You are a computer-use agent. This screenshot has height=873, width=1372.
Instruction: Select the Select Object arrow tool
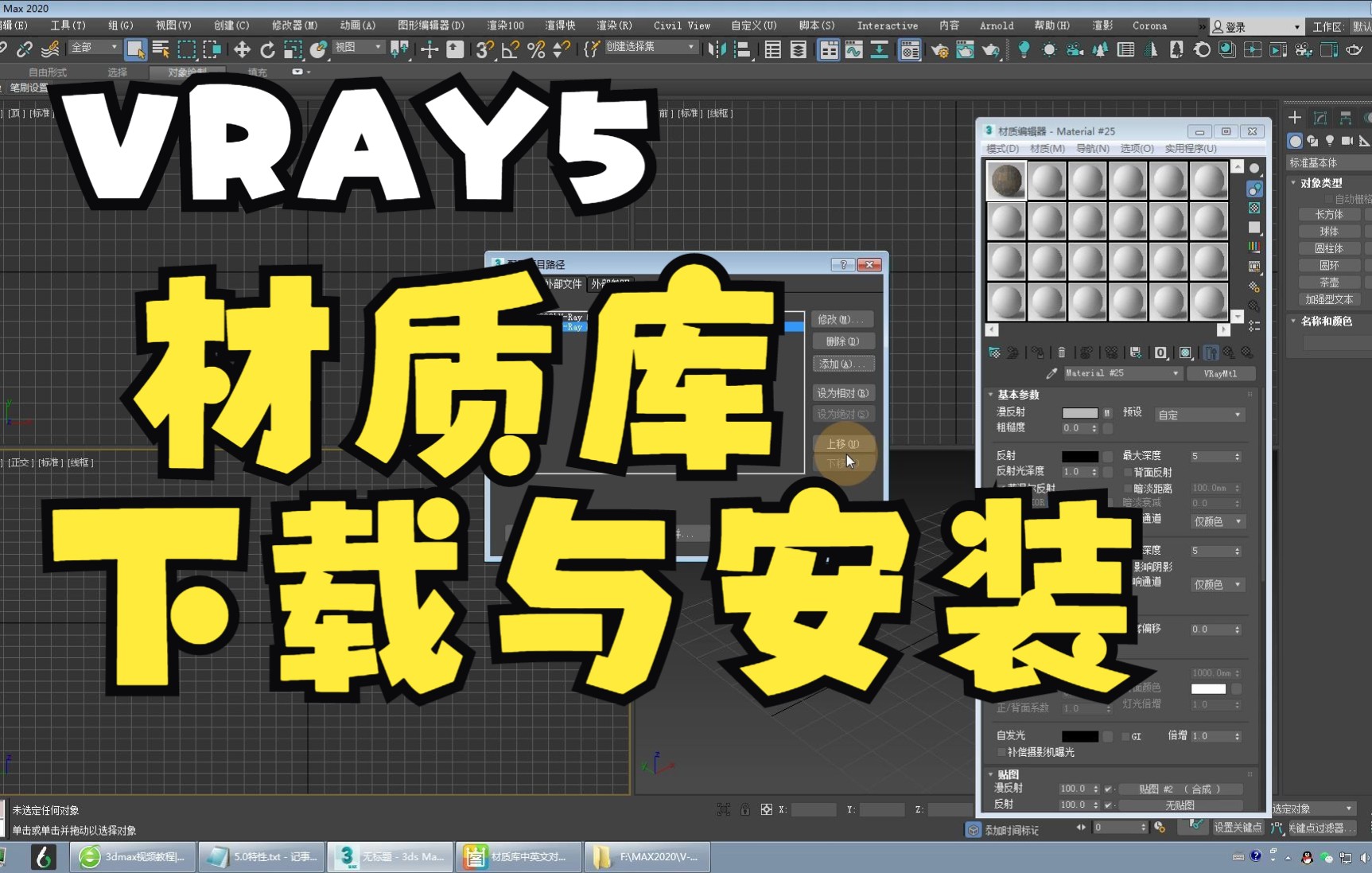coord(135,49)
